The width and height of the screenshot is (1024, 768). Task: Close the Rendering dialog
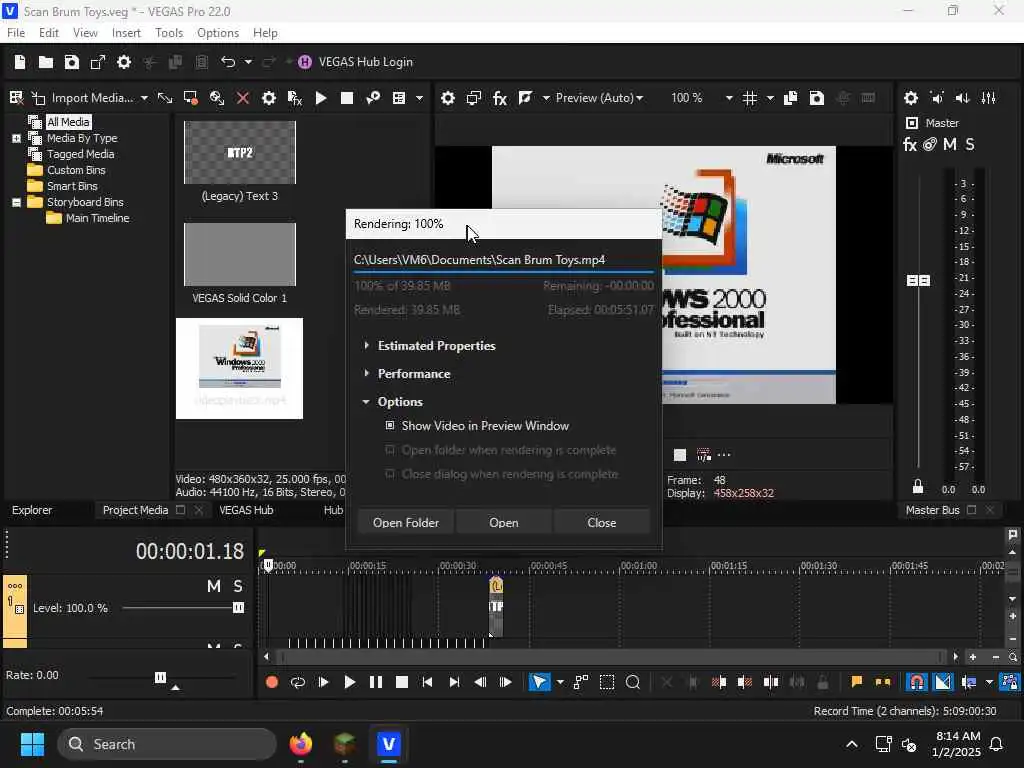(601, 522)
